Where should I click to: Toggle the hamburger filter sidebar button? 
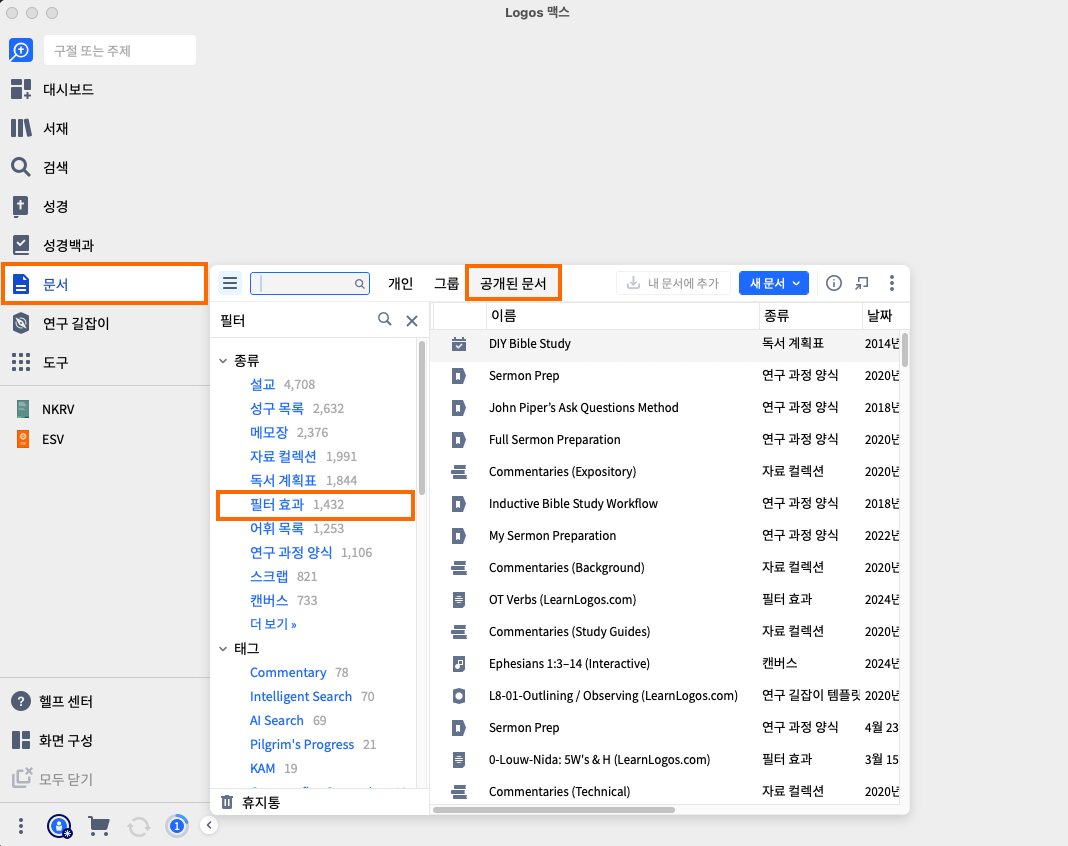[x=230, y=283]
